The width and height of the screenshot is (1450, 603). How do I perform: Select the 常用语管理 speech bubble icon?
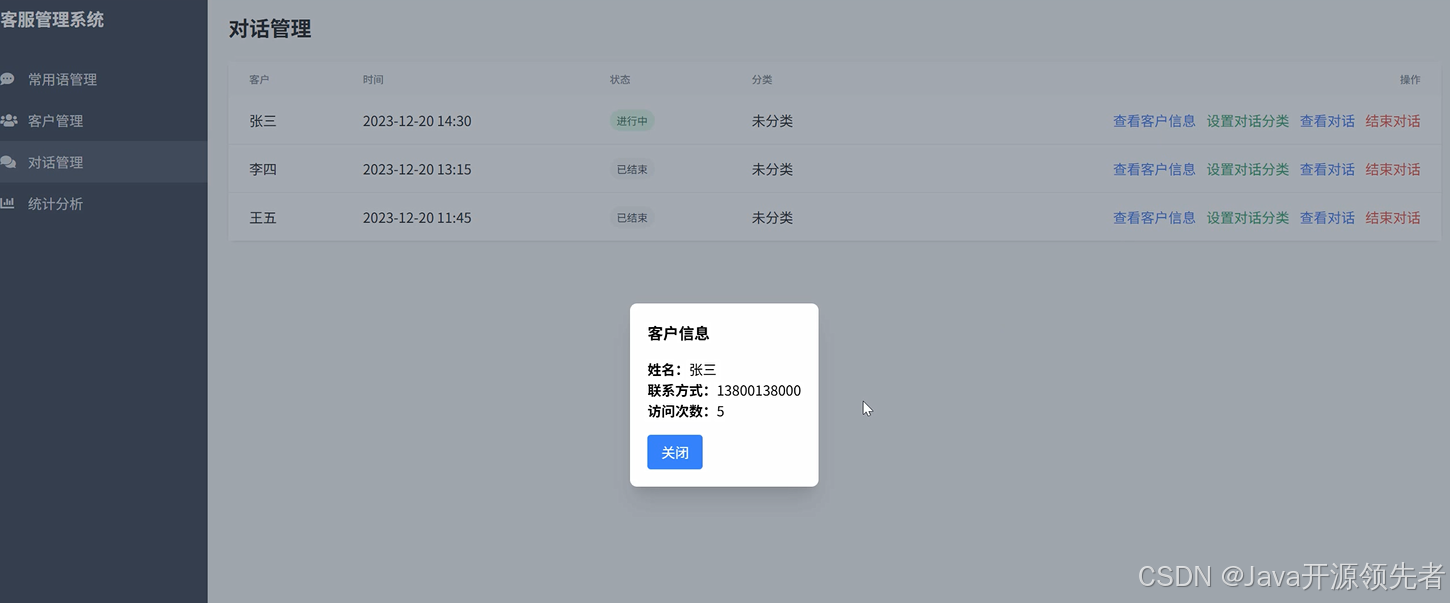[x=10, y=78]
